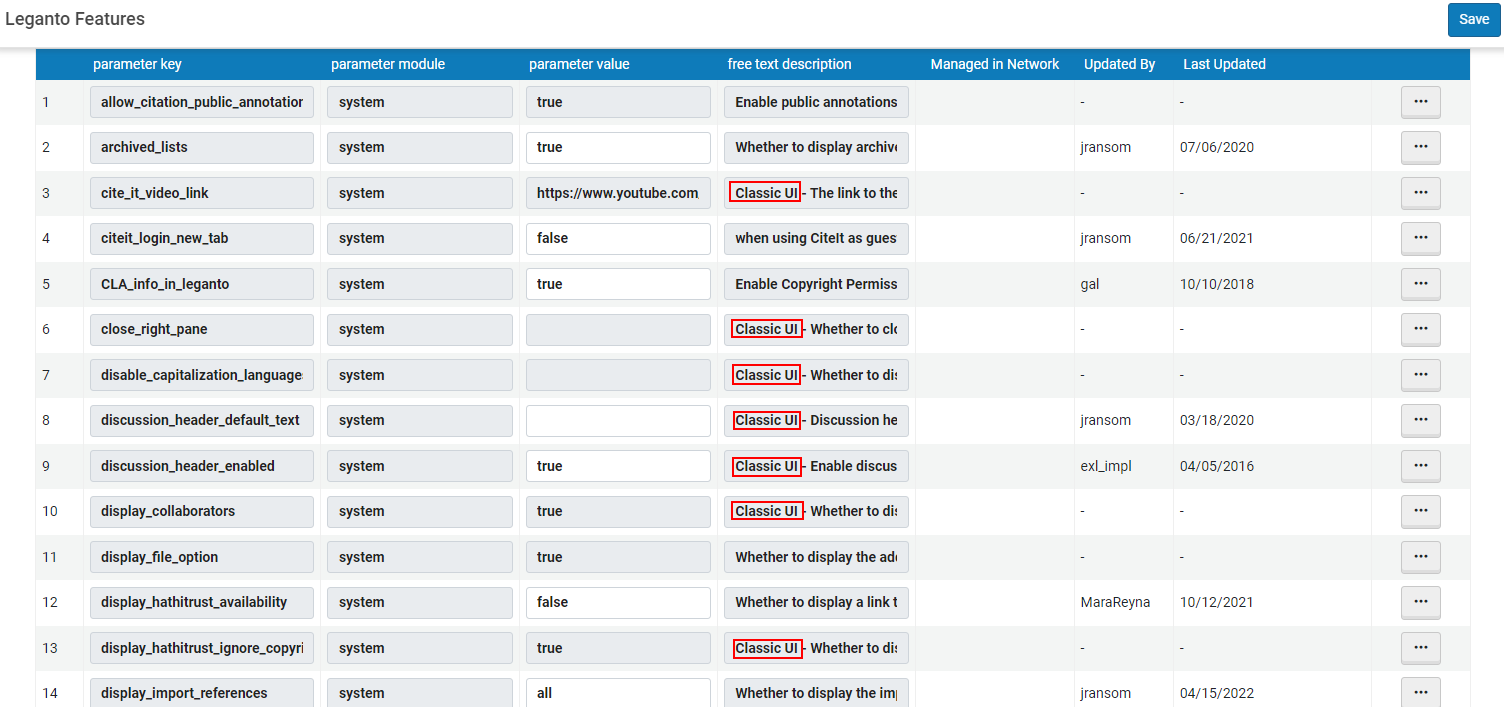This screenshot has width=1504, height=707.
Task: Open row actions for display_import_references
Action: click(x=1420, y=693)
